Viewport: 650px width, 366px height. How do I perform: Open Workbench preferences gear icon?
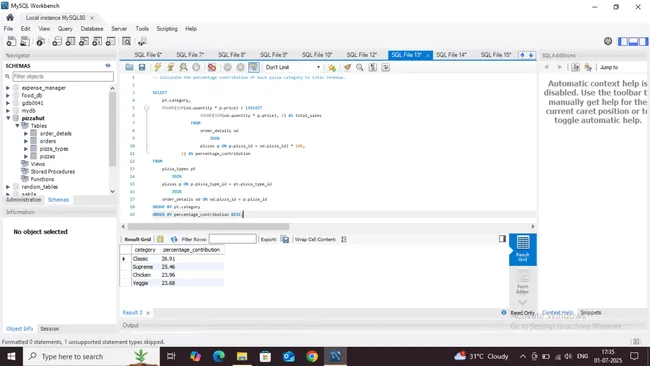608,41
